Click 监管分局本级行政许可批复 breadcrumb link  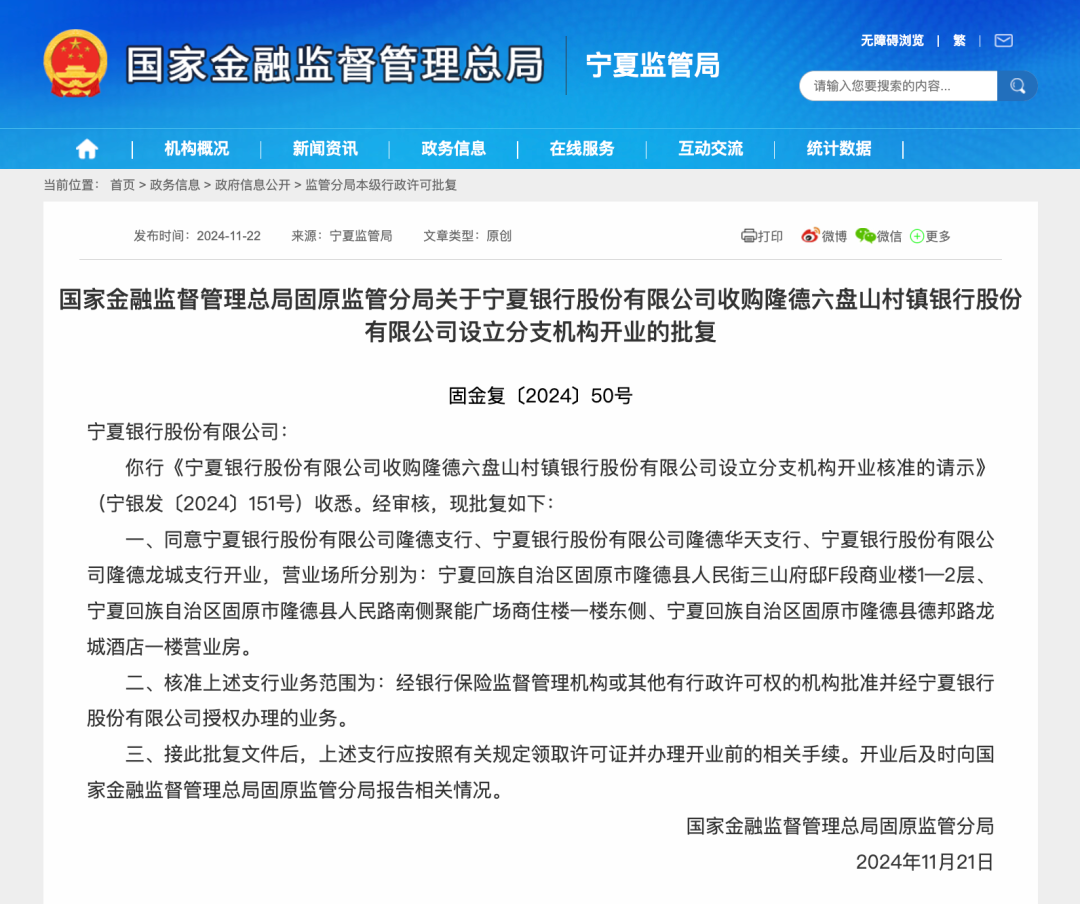pyautogui.click(x=380, y=185)
